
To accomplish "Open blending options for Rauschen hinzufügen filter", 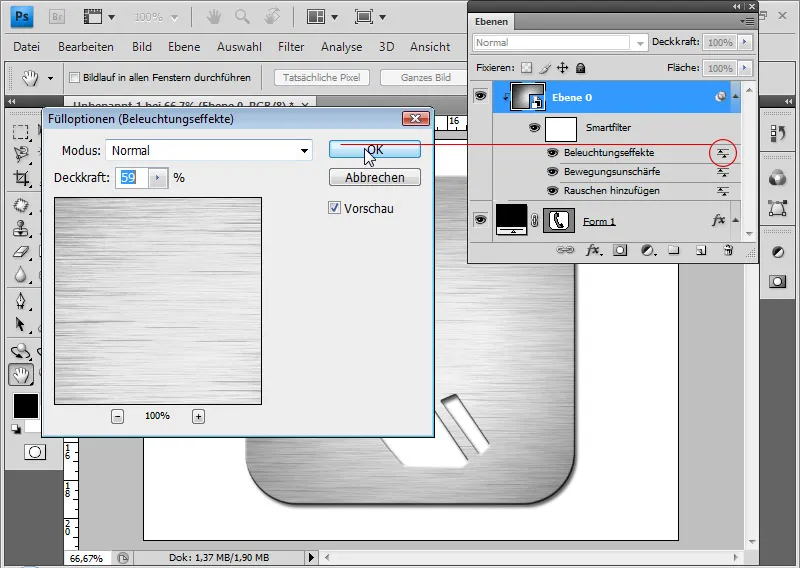I will pyautogui.click(x=722, y=191).
